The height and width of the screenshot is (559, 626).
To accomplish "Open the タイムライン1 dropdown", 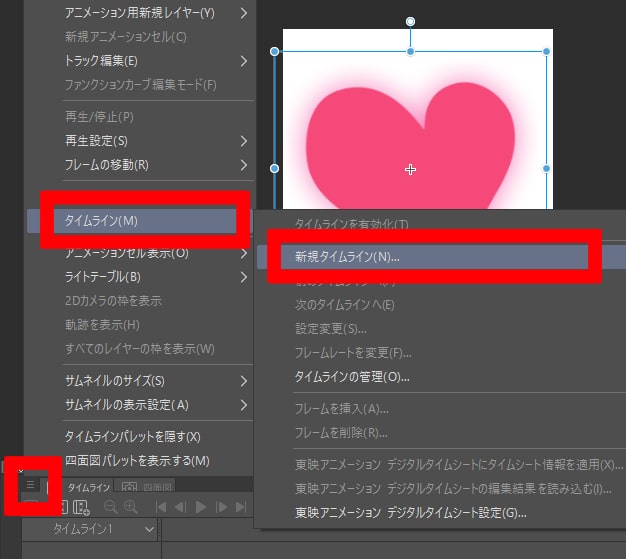I will (149, 529).
